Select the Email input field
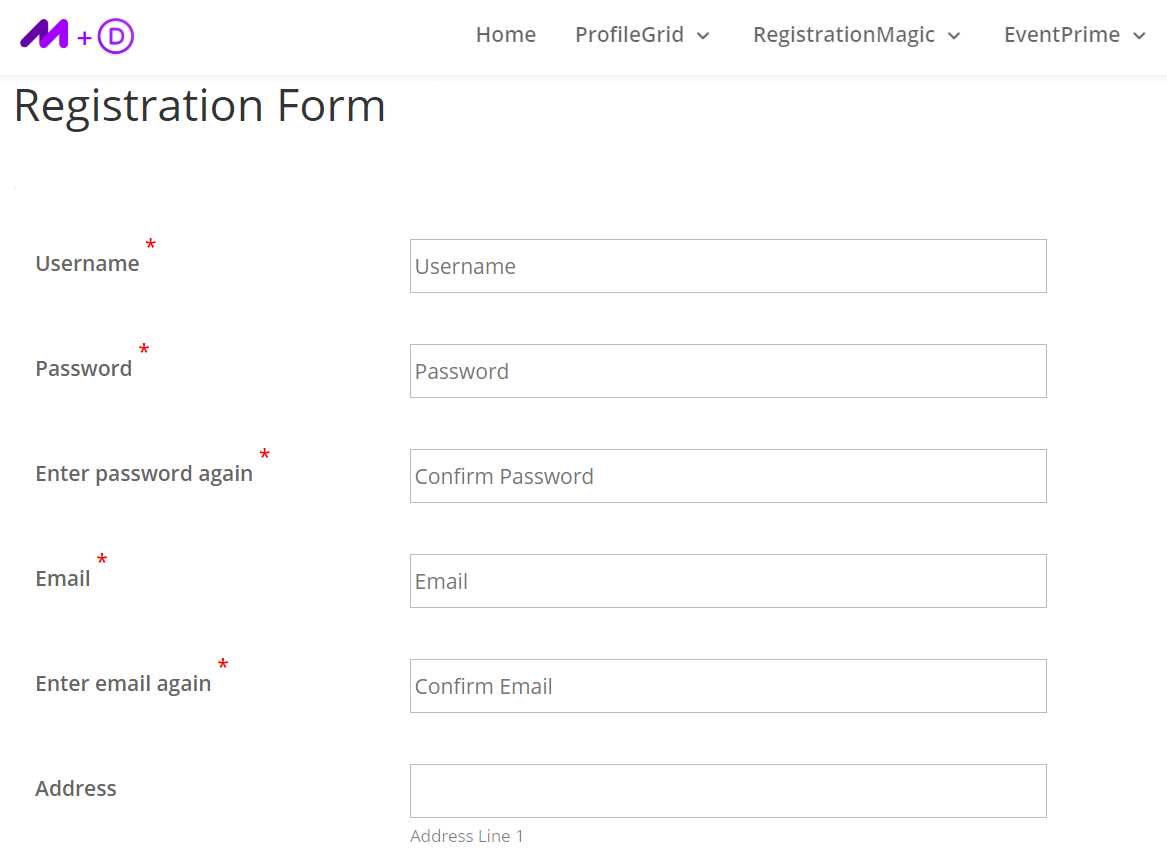The height and width of the screenshot is (859, 1167). coord(728,581)
